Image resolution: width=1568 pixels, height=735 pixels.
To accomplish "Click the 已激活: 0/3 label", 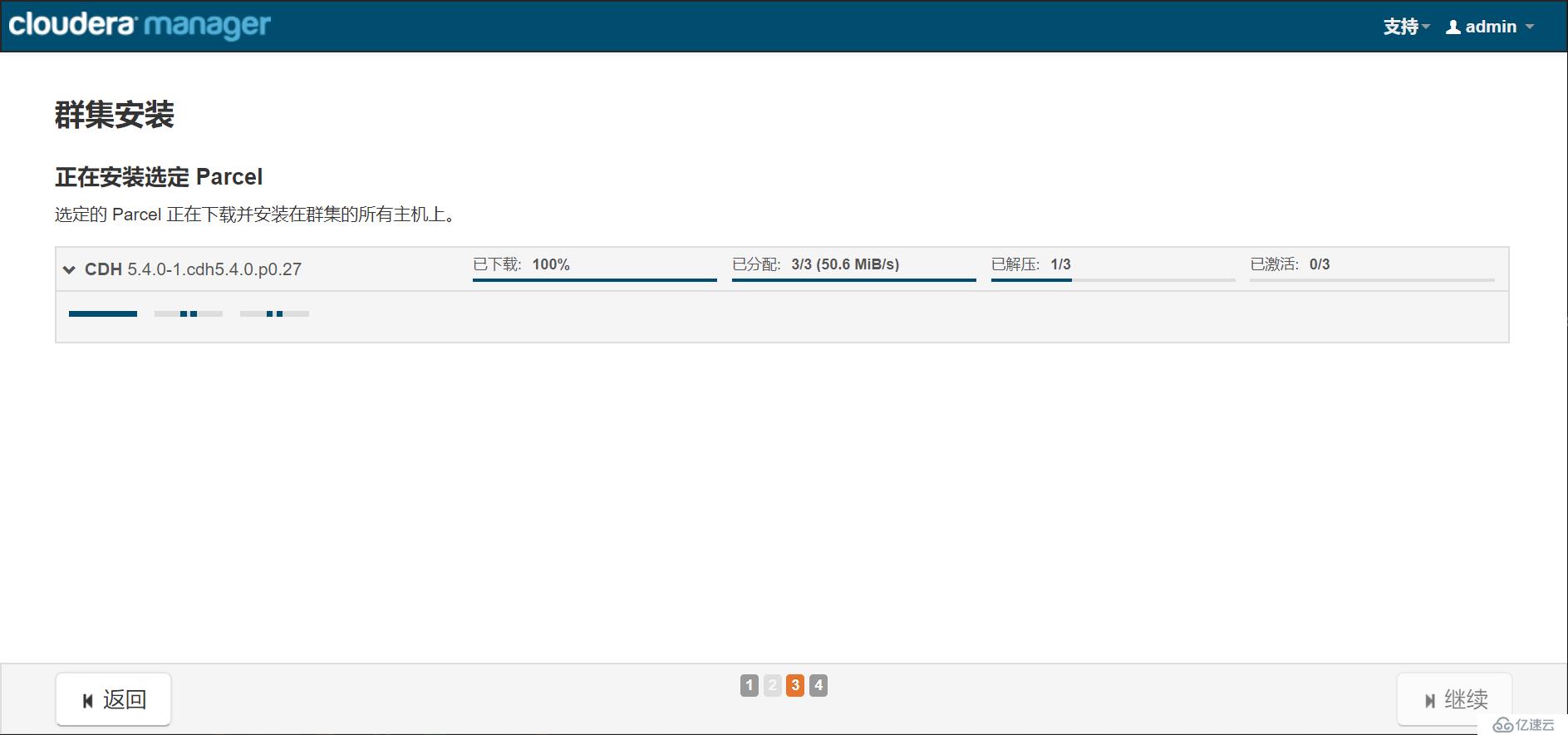I will tap(1290, 264).
